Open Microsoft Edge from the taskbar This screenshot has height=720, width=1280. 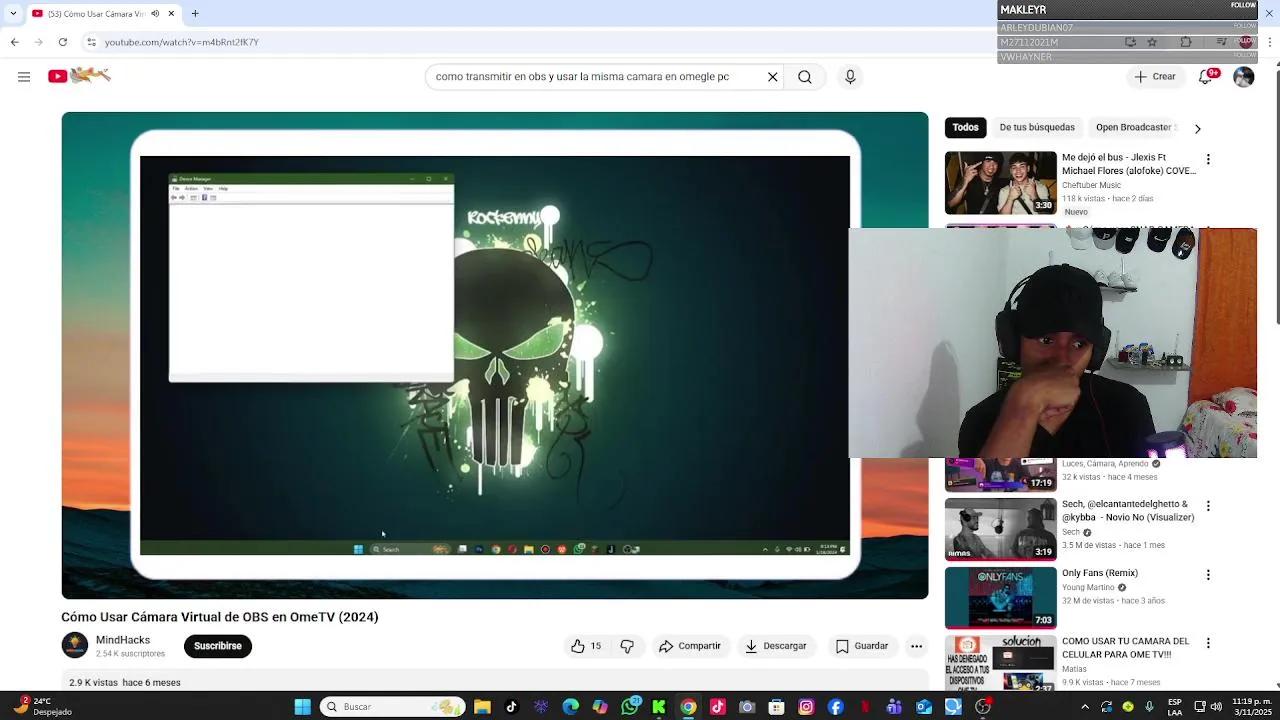[571, 707]
